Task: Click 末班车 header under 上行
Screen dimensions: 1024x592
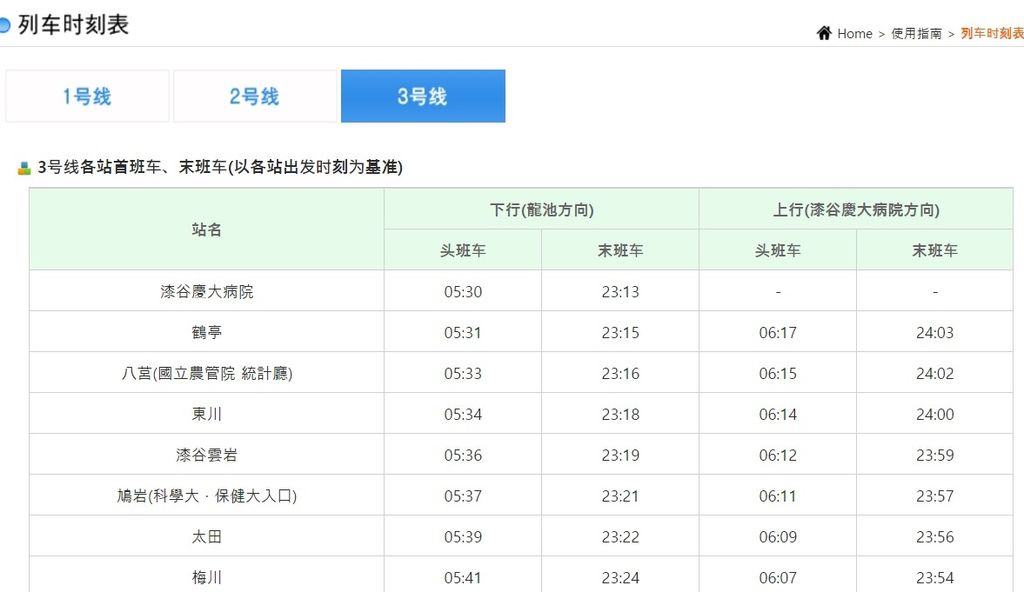Action: click(935, 250)
